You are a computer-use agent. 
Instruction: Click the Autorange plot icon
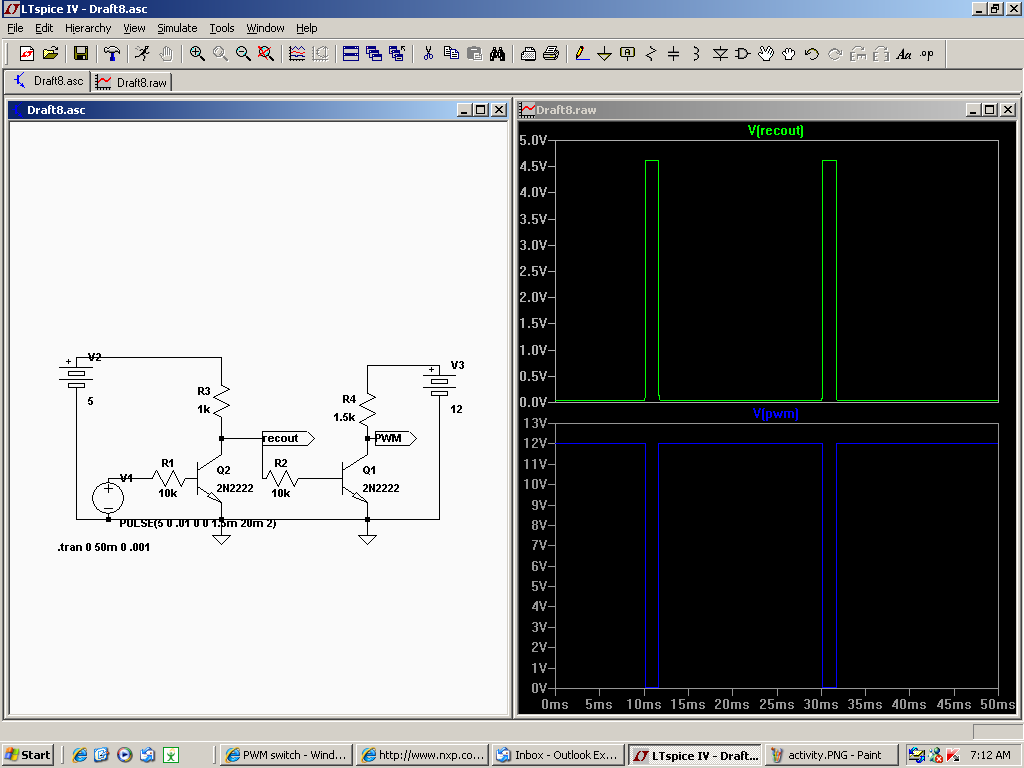pyautogui.click(x=297, y=54)
